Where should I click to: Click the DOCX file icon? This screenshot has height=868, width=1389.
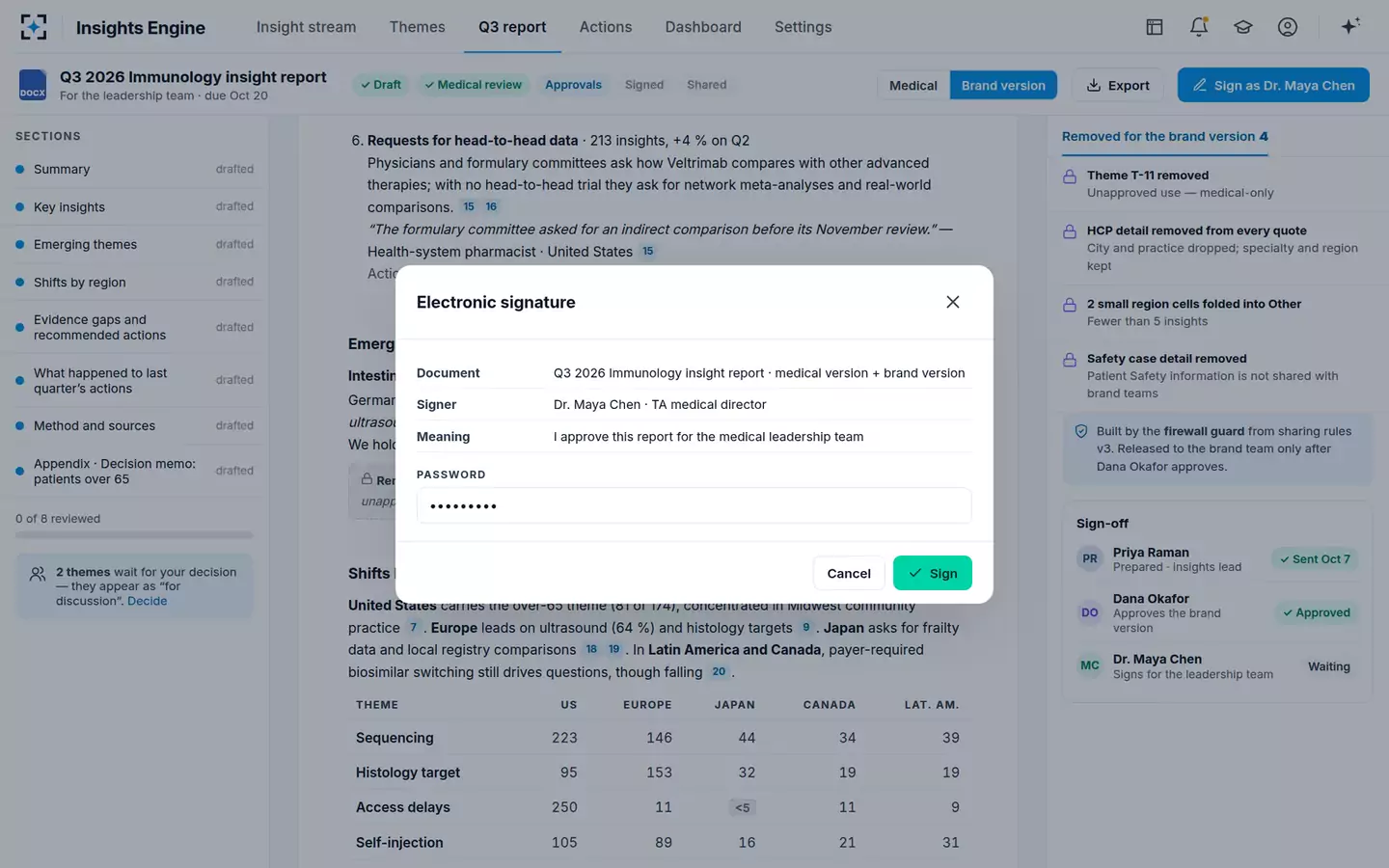tap(33, 85)
